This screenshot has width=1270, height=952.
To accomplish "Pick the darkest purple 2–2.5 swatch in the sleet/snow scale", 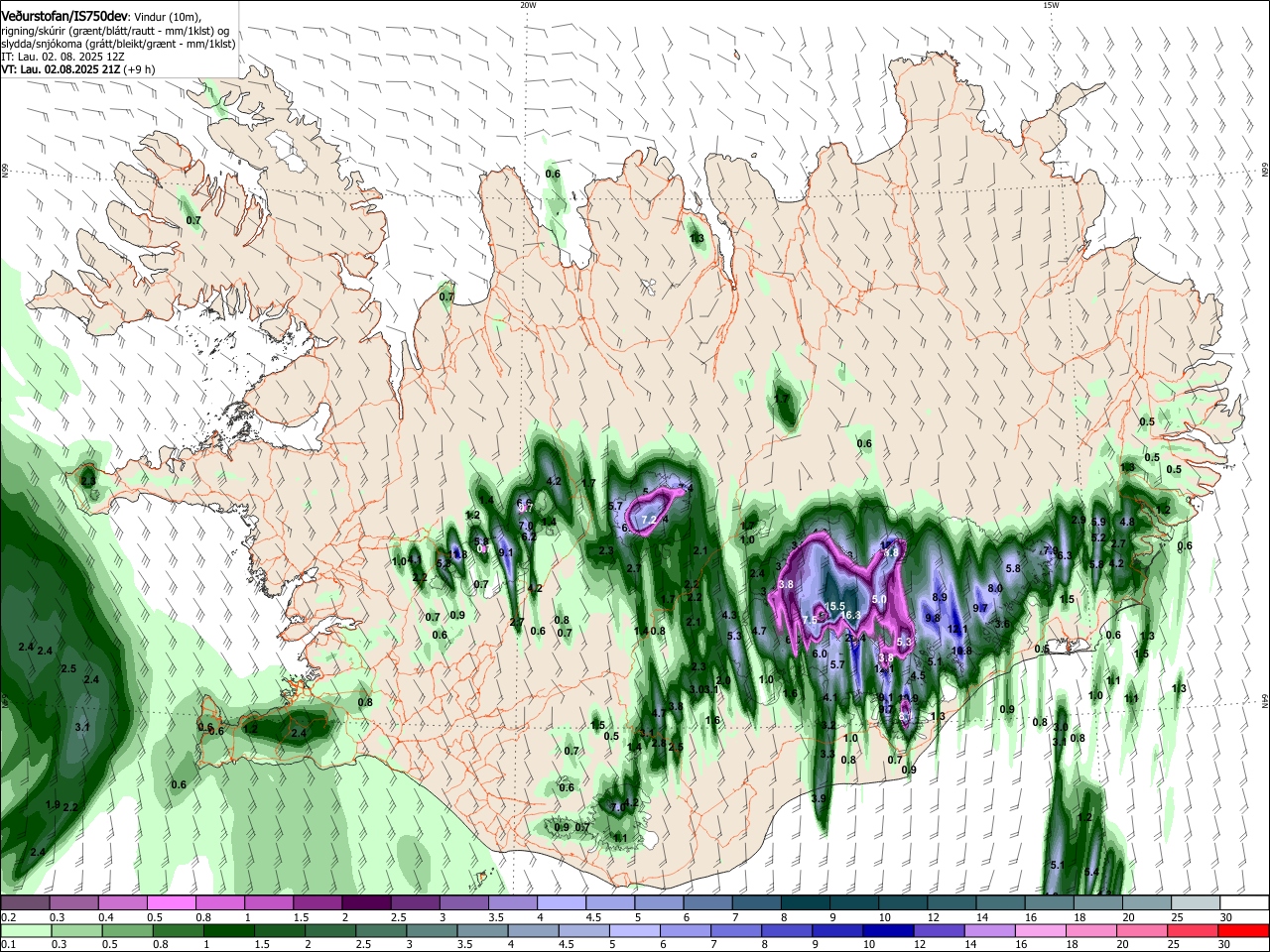I will click(366, 903).
